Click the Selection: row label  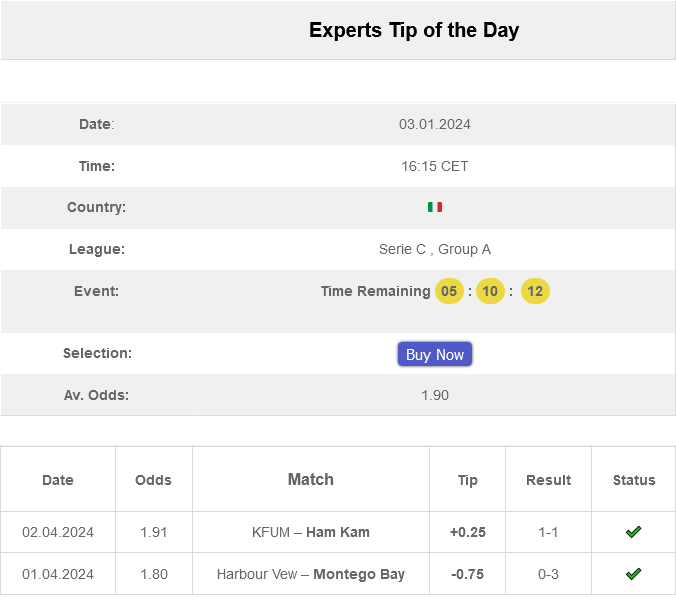pos(97,353)
